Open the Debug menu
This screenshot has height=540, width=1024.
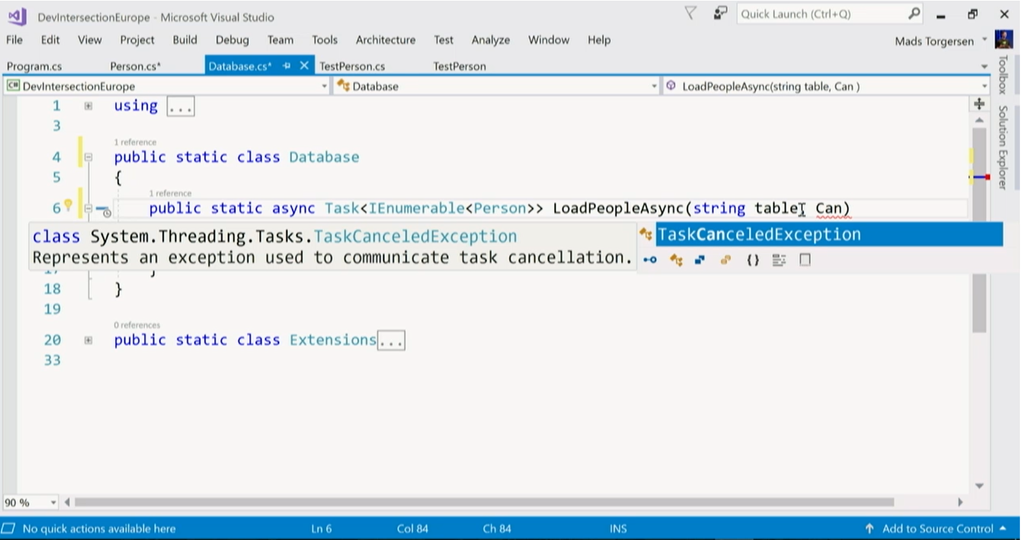tap(232, 40)
